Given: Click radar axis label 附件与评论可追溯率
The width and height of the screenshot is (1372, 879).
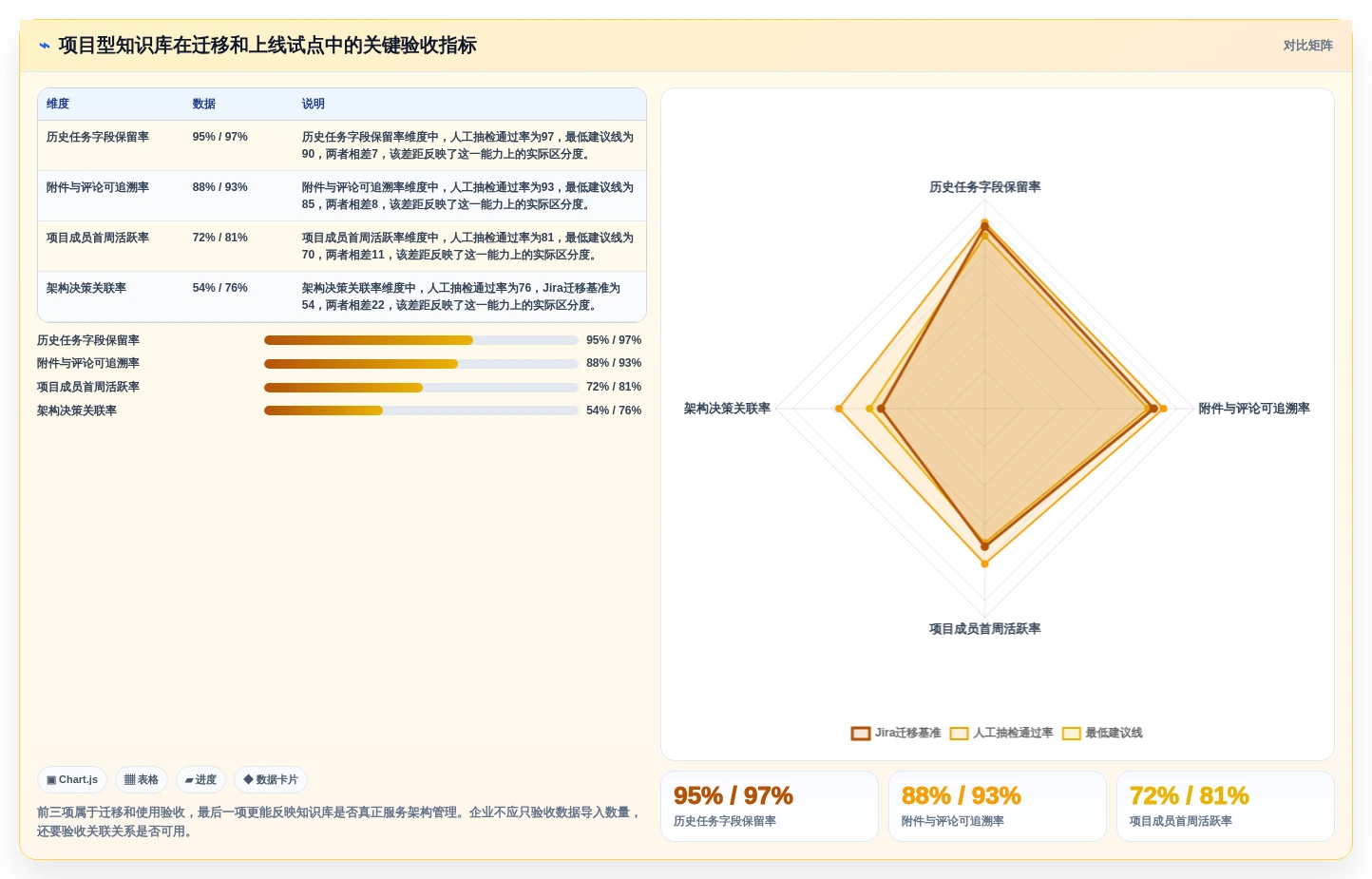Looking at the screenshot, I should [x=1254, y=409].
